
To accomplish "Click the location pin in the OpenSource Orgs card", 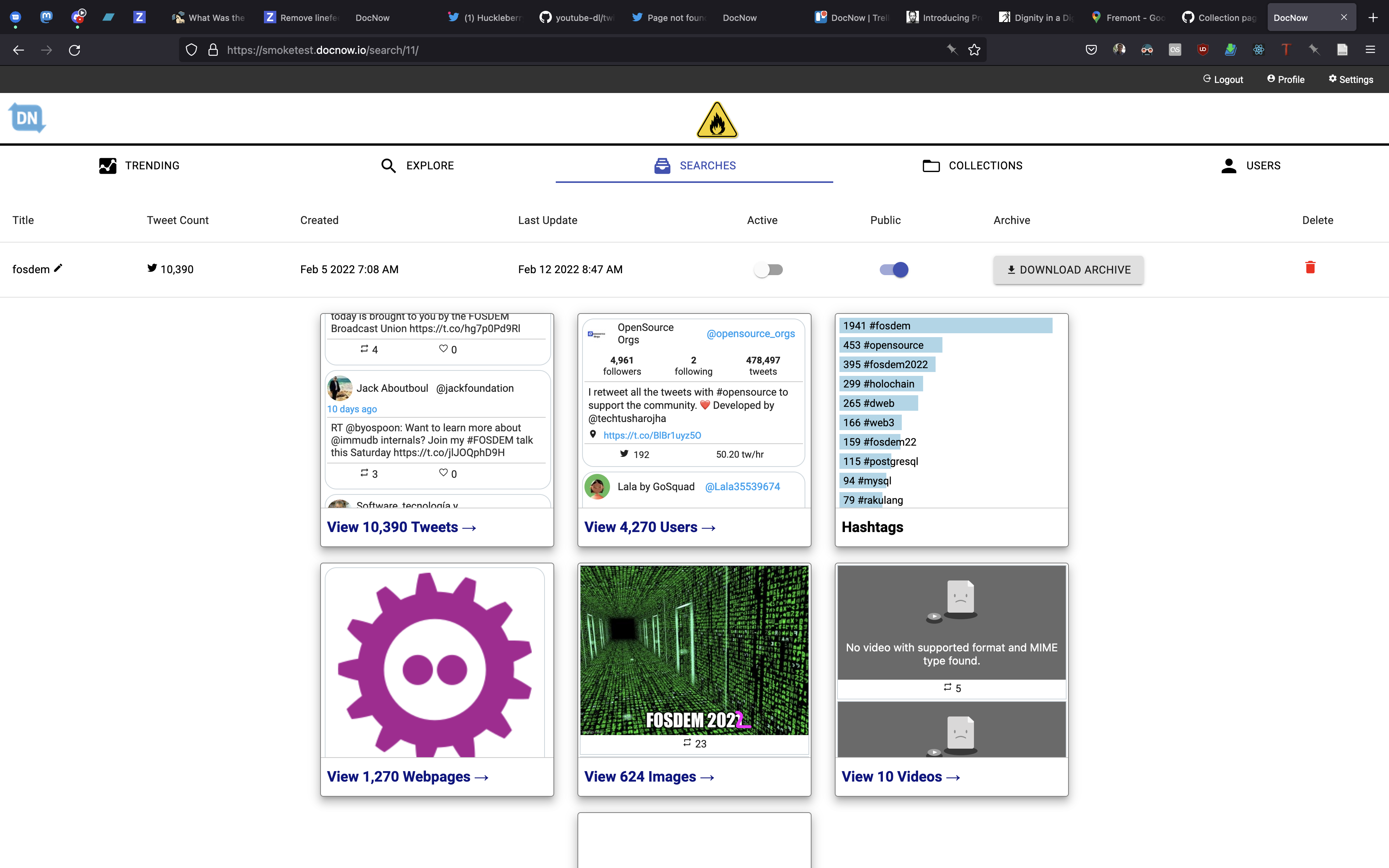I will [592, 434].
